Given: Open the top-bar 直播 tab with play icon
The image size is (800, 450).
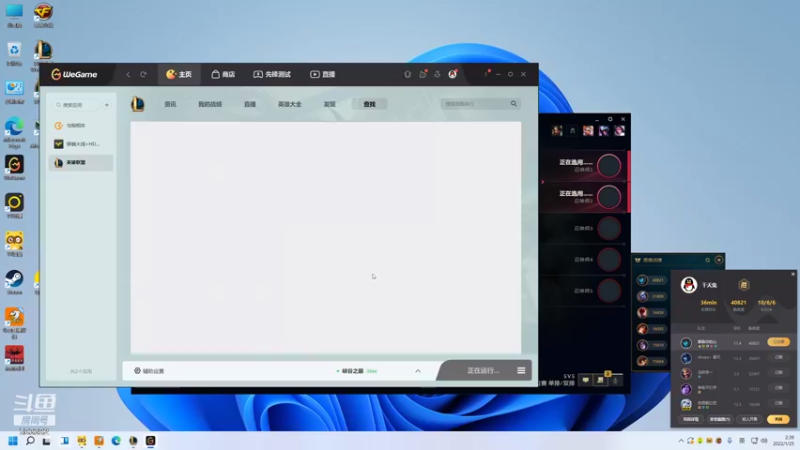Looking at the screenshot, I should click(322, 74).
